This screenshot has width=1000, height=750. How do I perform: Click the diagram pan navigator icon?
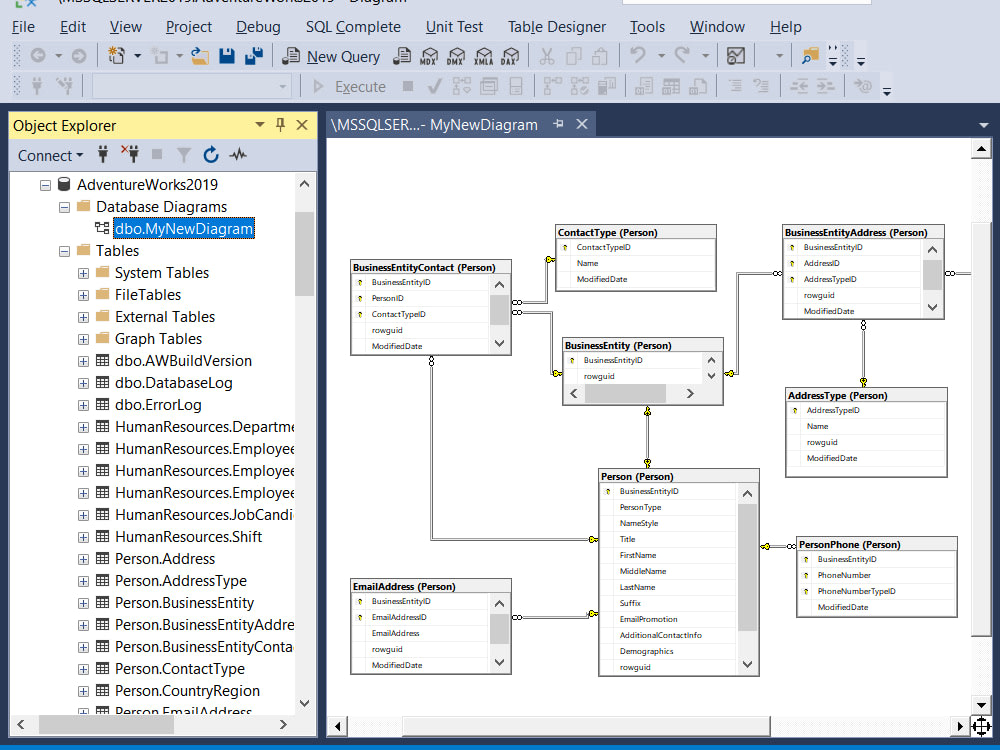click(x=981, y=726)
